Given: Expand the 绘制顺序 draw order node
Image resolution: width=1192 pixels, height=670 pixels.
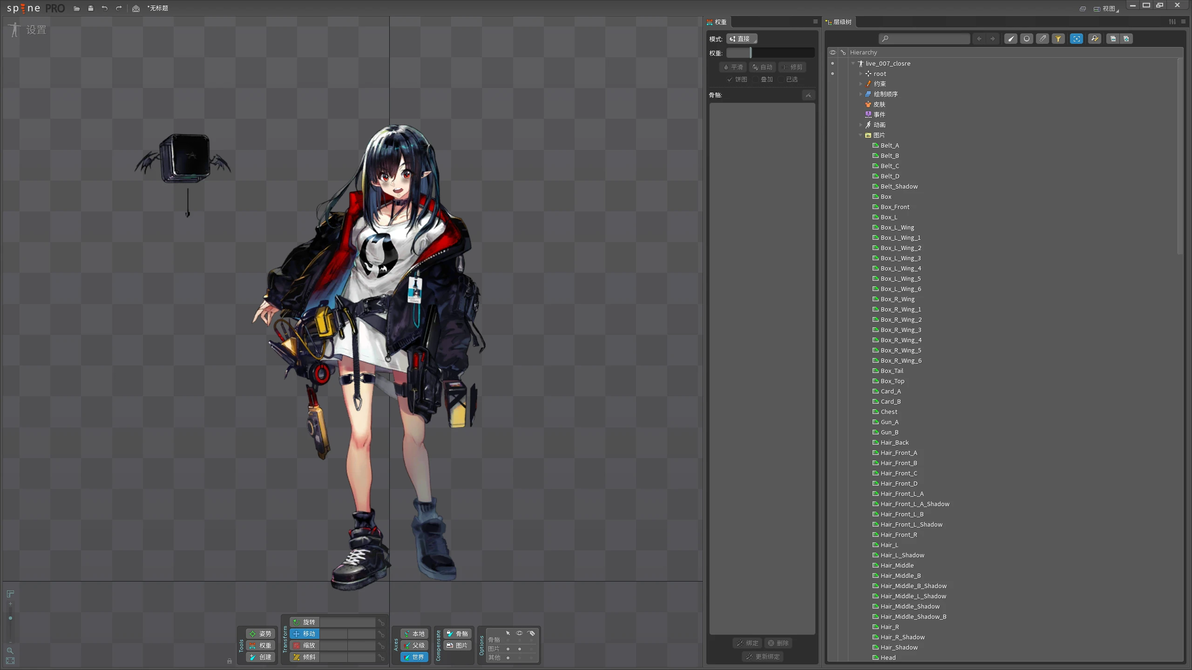Looking at the screenshot, I should 861,94.
